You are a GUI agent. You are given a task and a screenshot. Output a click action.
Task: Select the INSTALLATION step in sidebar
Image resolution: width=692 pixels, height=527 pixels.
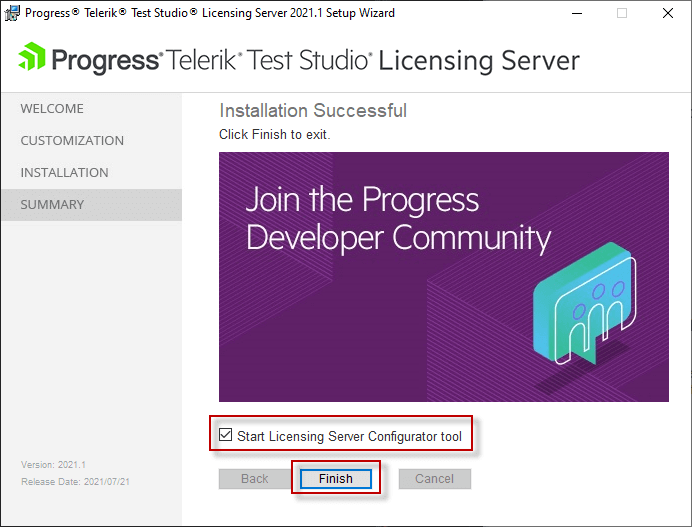point(64,173)
